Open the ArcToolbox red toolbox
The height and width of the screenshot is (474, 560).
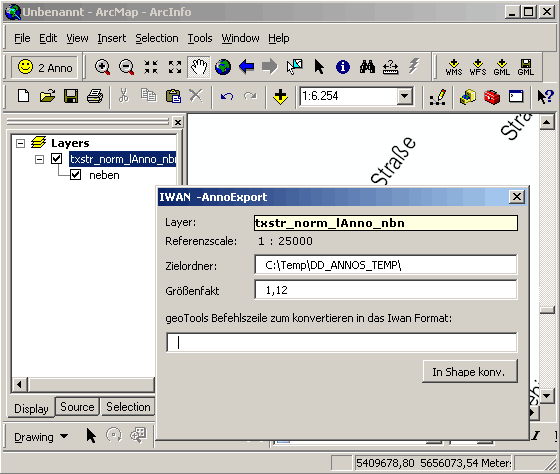tap(492, 96)
